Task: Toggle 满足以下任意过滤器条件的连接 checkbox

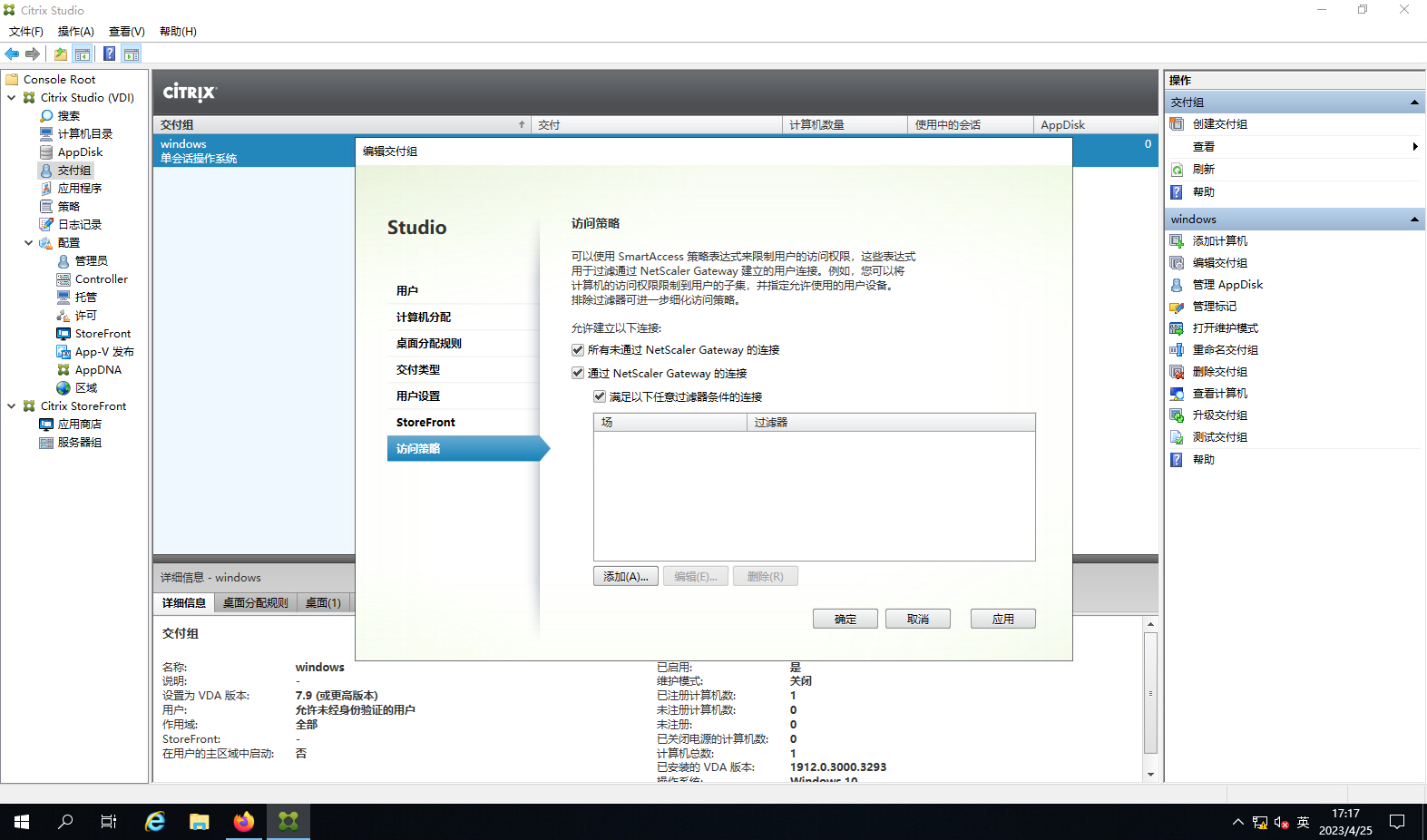Action: (x=600, y=397)
